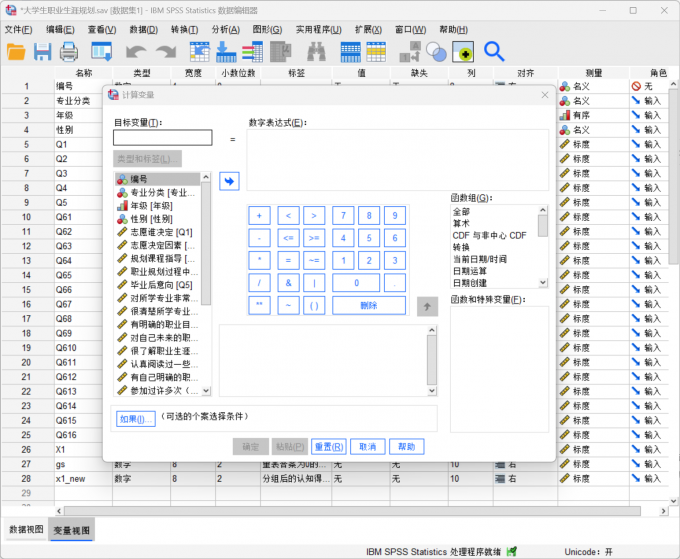Click the 重置(R) reset button
This screenshot has height=559, width=680.
pyautogui.click(x=329, y=447)
